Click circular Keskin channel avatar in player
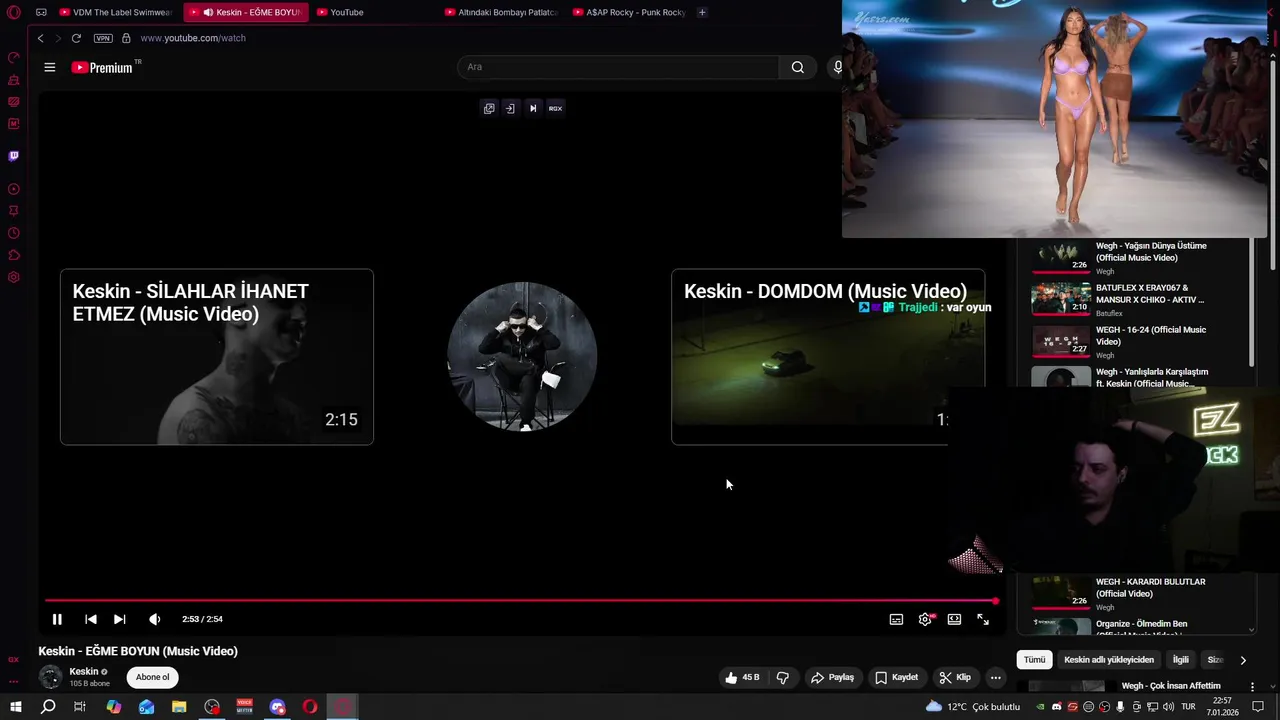 pos(522,357)
